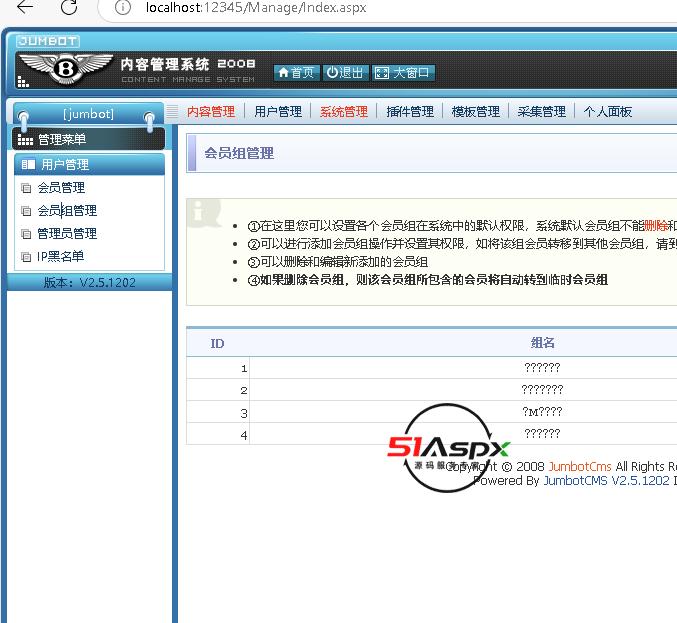Screen dimensions: 677x623
Task: Click the 退出 logout button
Action: click(345, 73)
